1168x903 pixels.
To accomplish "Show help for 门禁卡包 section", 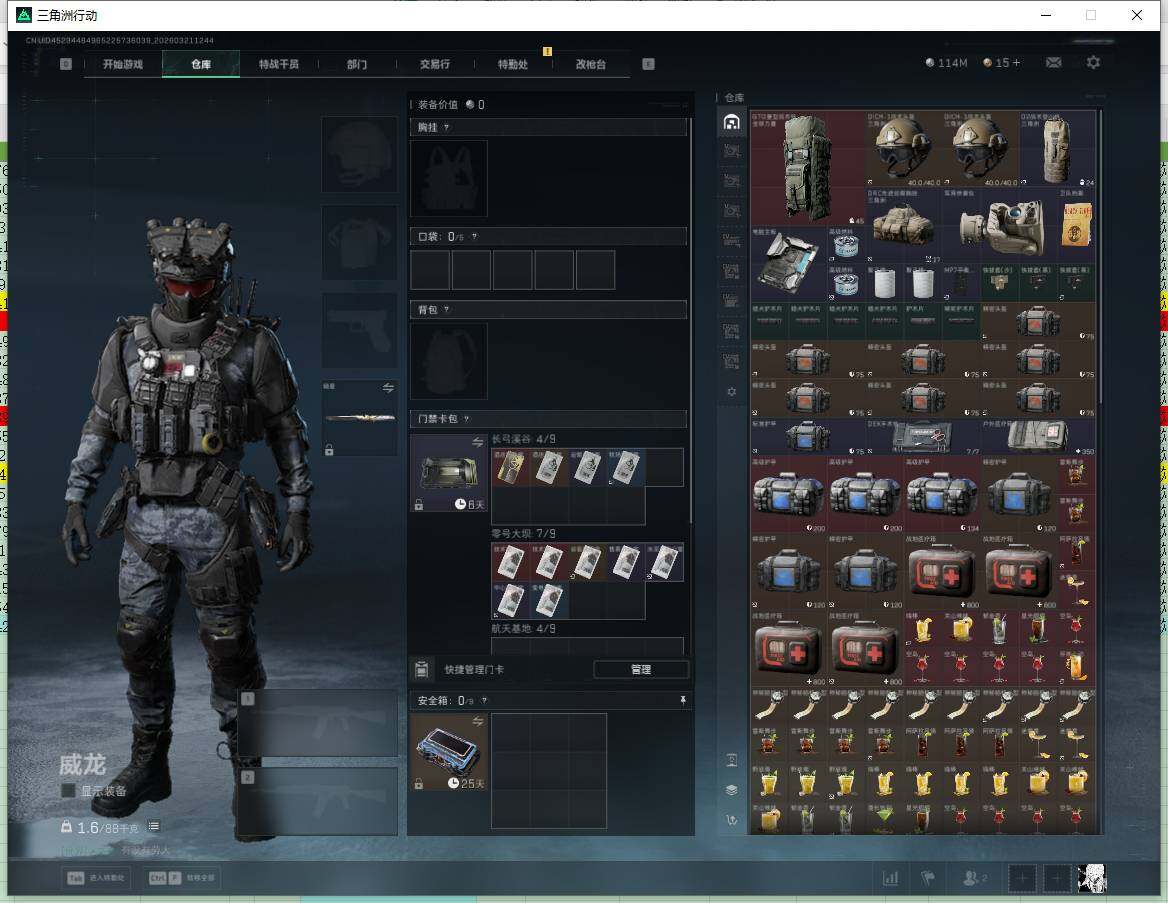I will [467, 419].
